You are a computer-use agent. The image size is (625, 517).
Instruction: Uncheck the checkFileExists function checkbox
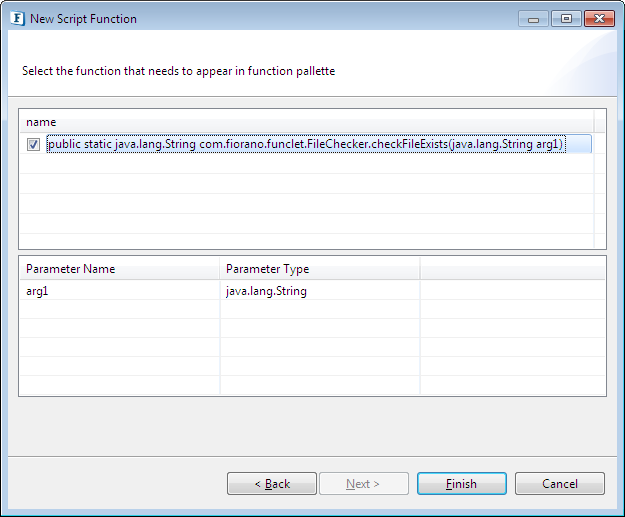coord(33,144)
